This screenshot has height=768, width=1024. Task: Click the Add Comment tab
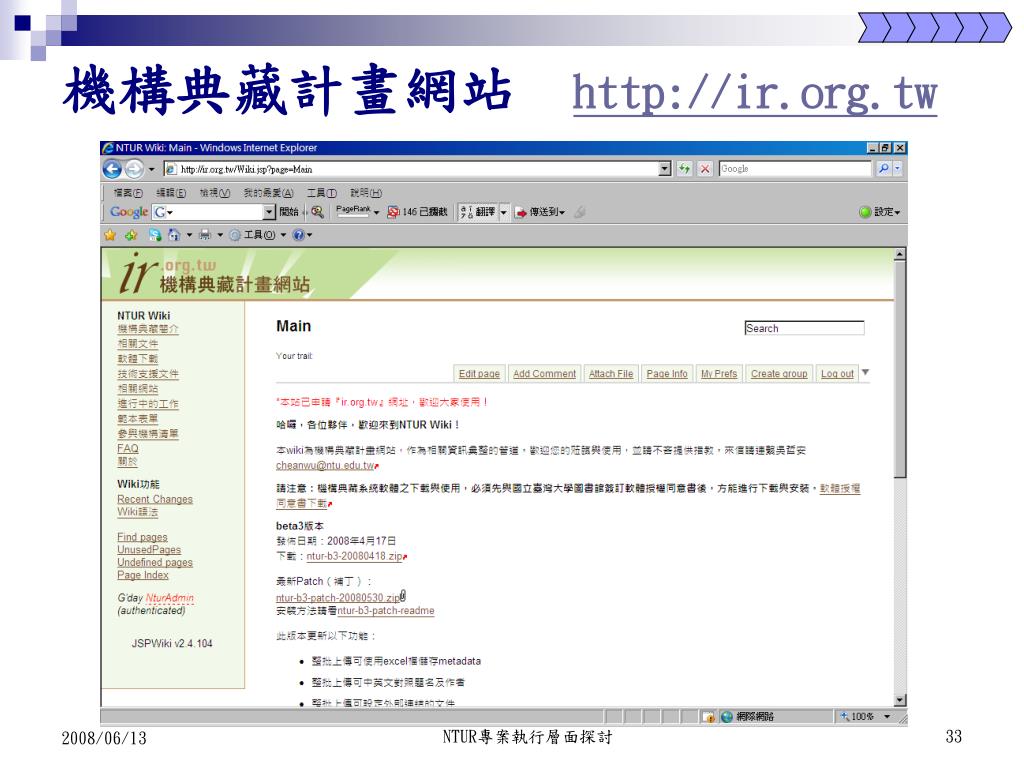coord(545,374)
